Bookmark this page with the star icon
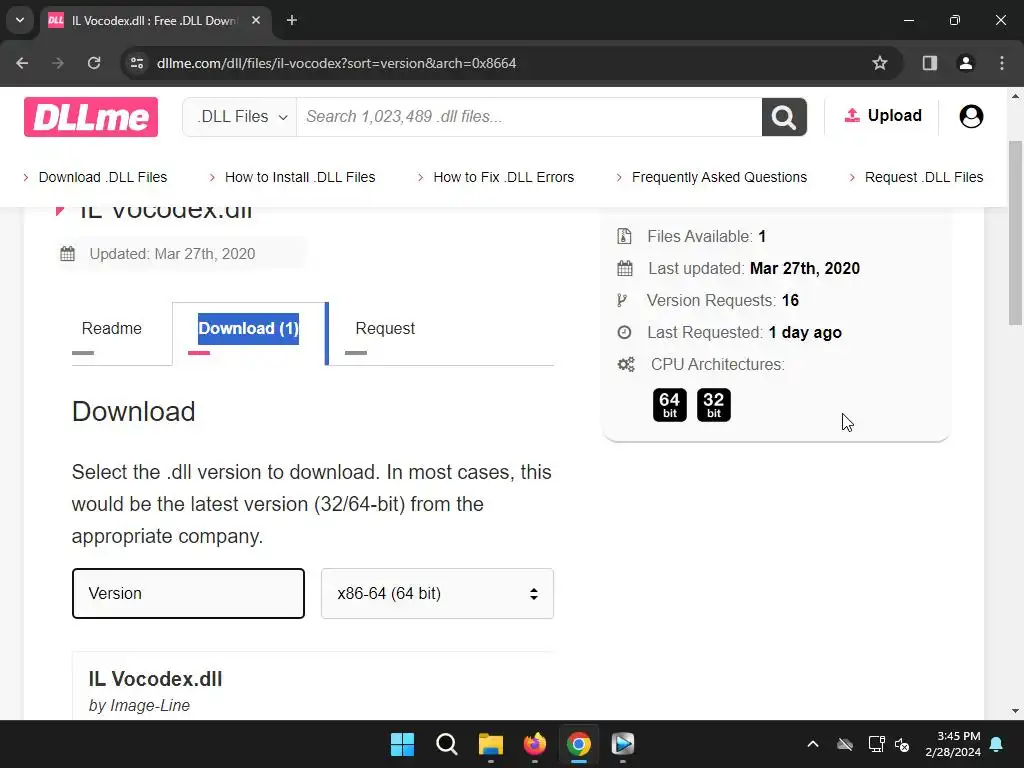Viewport: 1024px width, 768px height. pyautogui.click(x=880, y=63)
